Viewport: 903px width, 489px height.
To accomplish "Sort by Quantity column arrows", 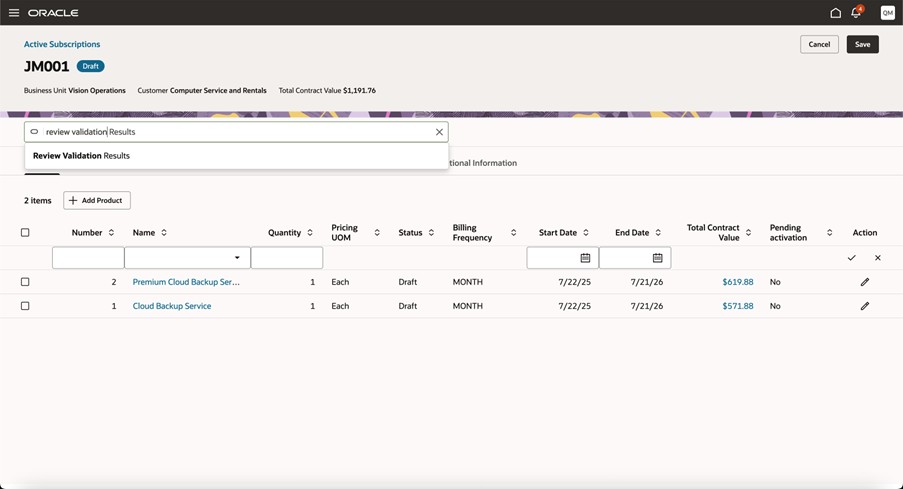I will pos(310,233).
